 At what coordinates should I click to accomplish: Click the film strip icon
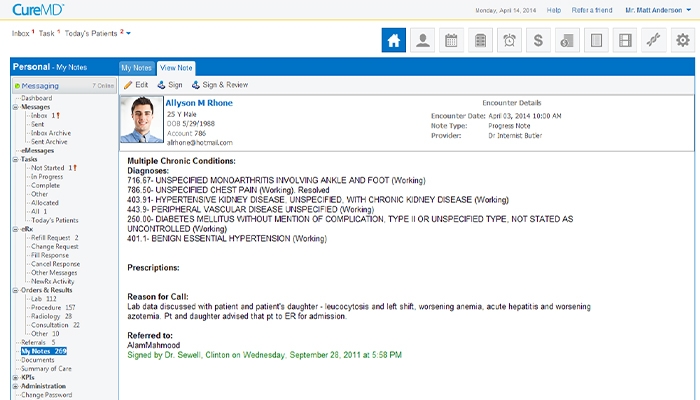pyautogui.click(x=625, y=41)
